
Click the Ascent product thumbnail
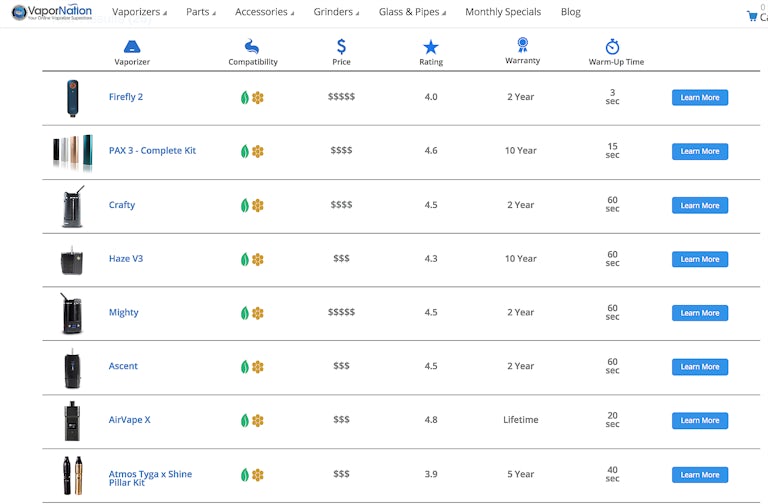click(72, 368)
